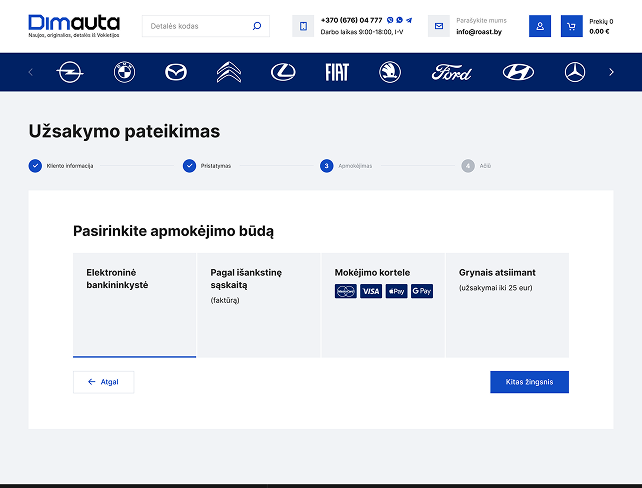Go to Pristatymas completed step
This screenshot has height=488, width=642.
207,166
